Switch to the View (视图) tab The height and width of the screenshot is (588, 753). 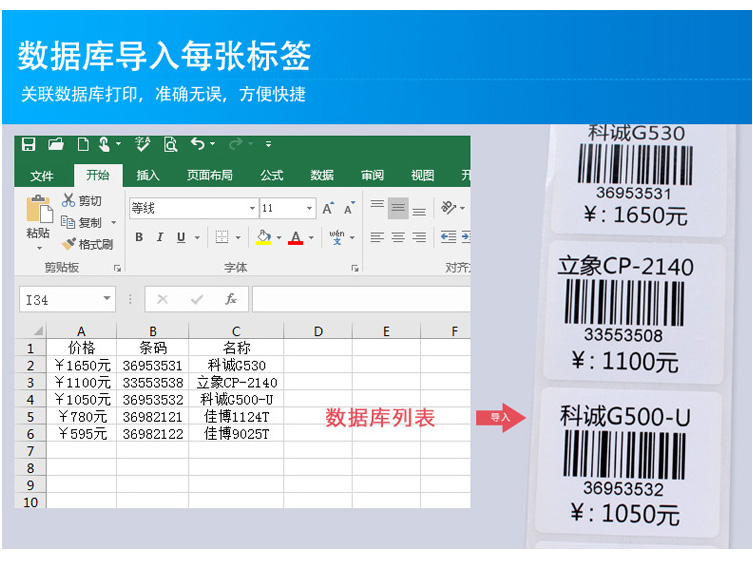(423, 175)
